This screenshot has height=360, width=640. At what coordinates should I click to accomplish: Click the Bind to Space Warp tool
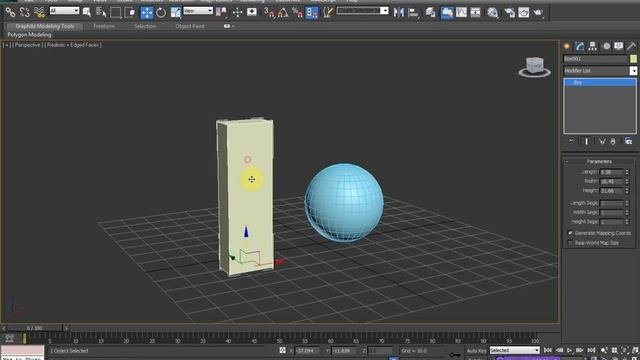(x=40, y=13)
